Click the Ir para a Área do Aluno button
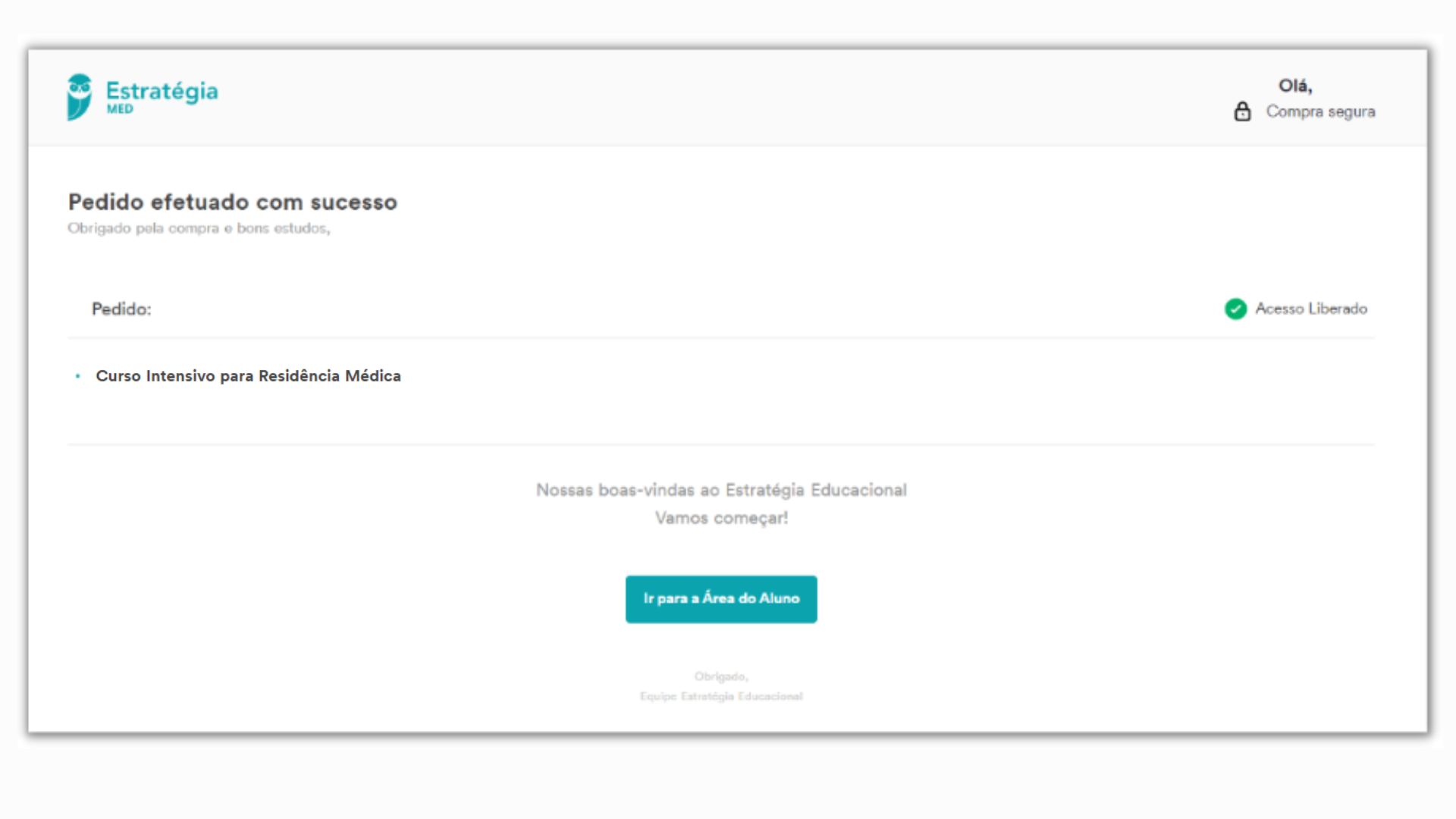This screenshot has width=1456, height=819. click(x=721, y=599)
